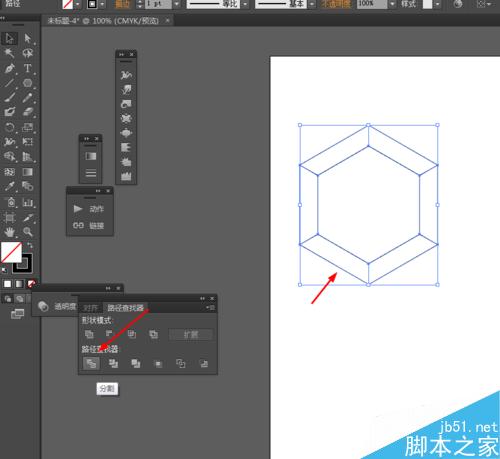The image size is (500, 459).
Task: Select the Direct Selection tool
Action: pos(27,38)
